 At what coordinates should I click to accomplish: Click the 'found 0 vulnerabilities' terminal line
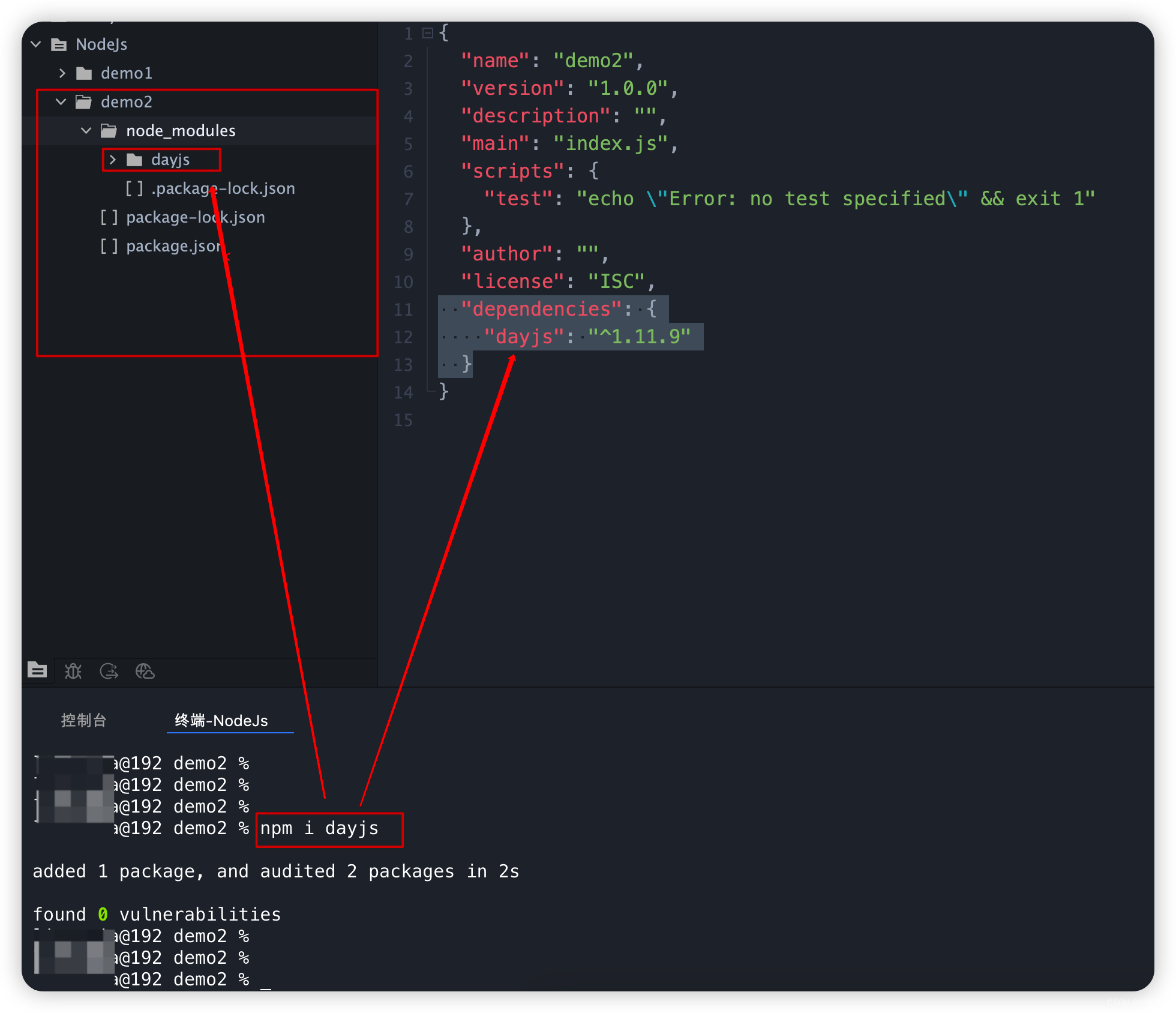pos(157,915)
